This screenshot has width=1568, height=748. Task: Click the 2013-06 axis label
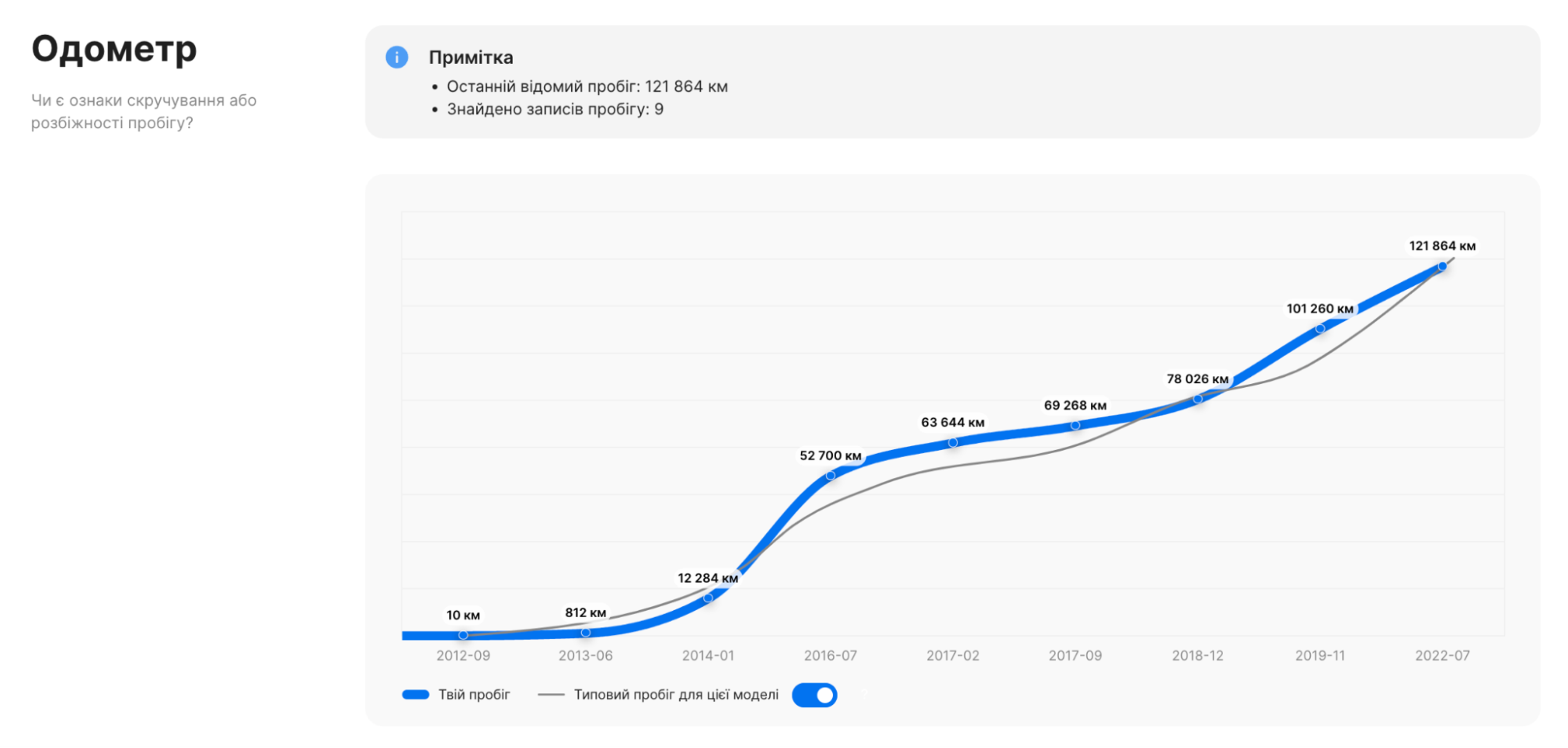[x=586, y=656]
